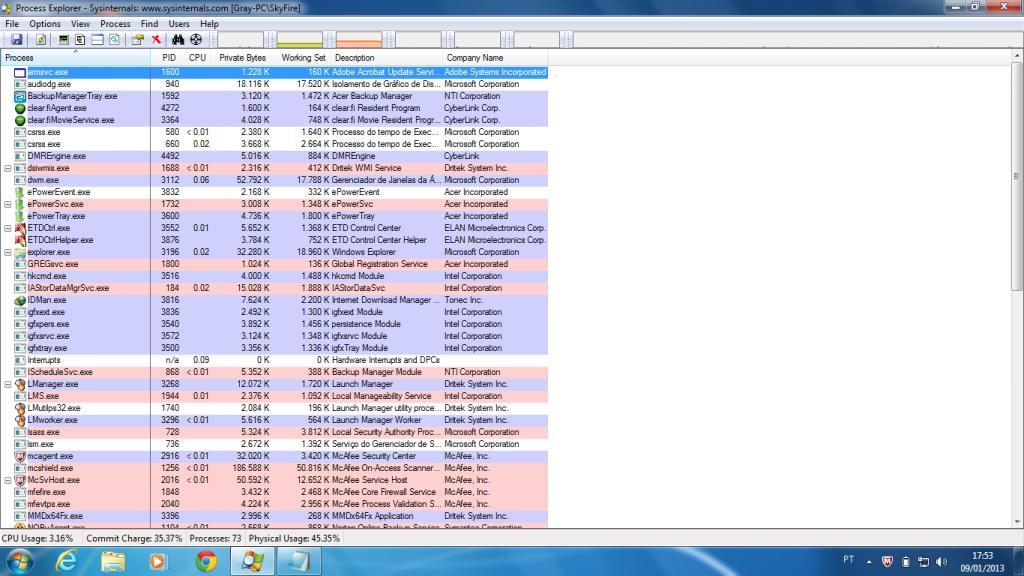Click the mcagent.exe McAfee shield icon

[x=20, y=456]
